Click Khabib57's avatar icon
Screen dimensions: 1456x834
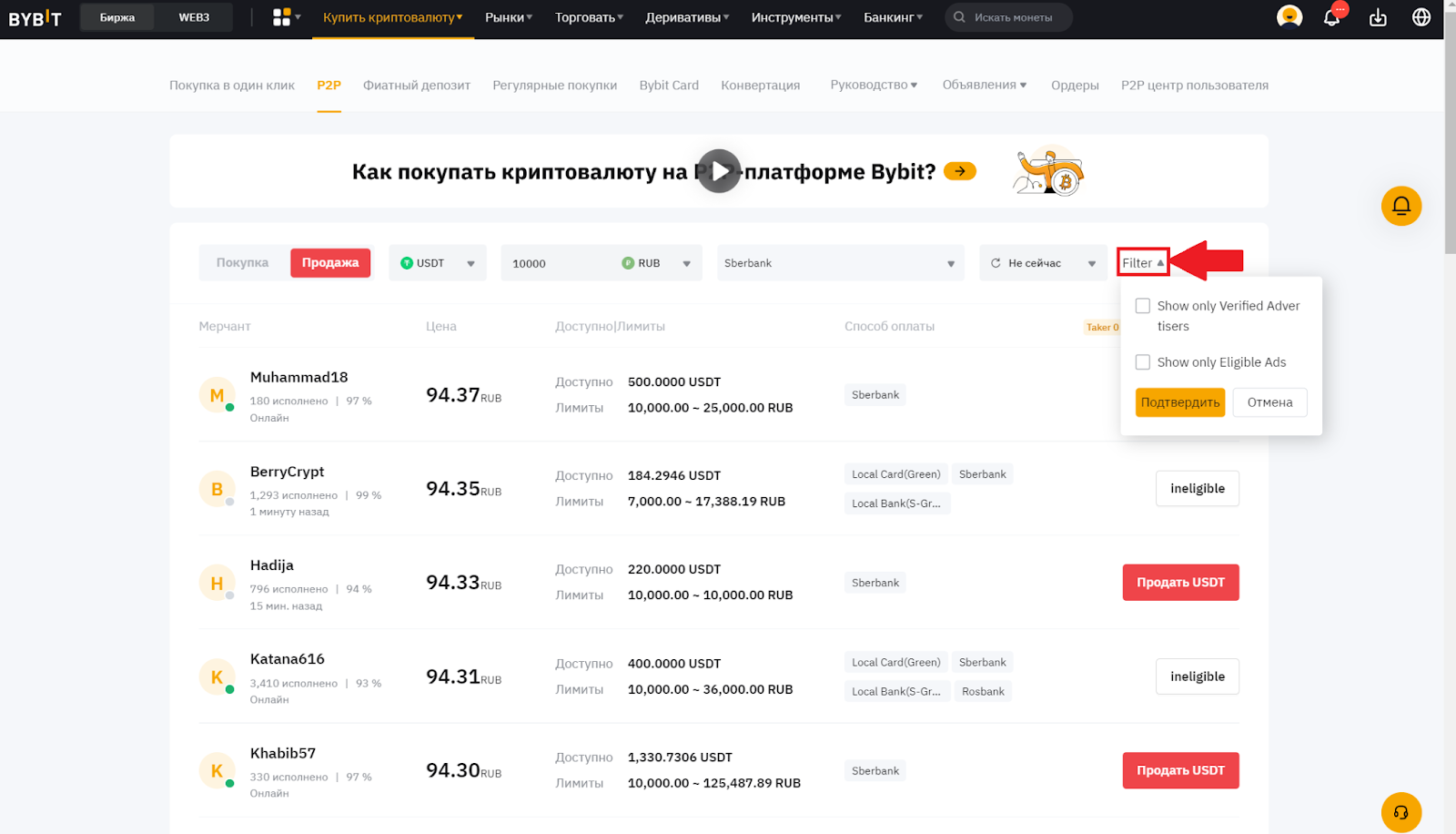(x=217, y=770)
